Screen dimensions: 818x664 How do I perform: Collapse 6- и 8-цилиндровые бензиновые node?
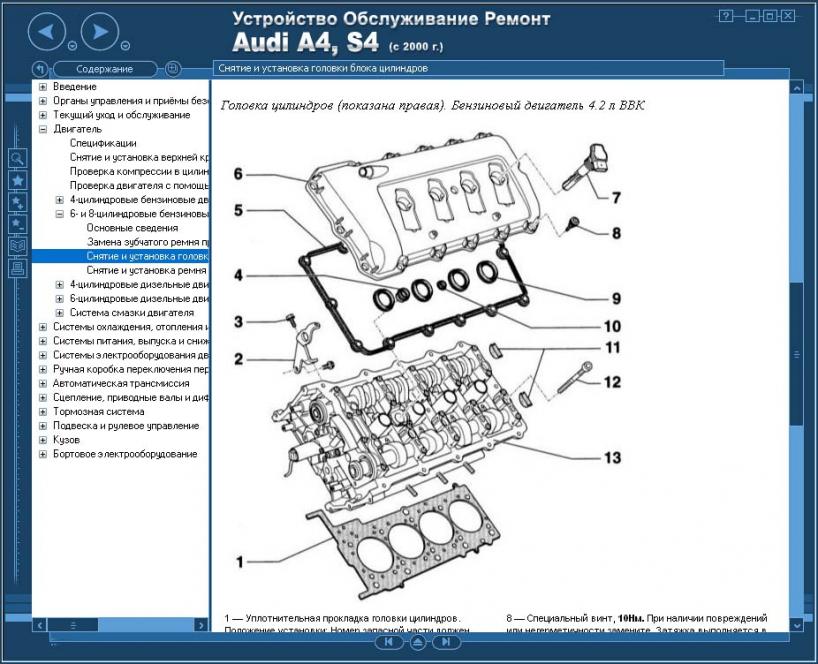(x=59, y=214)
